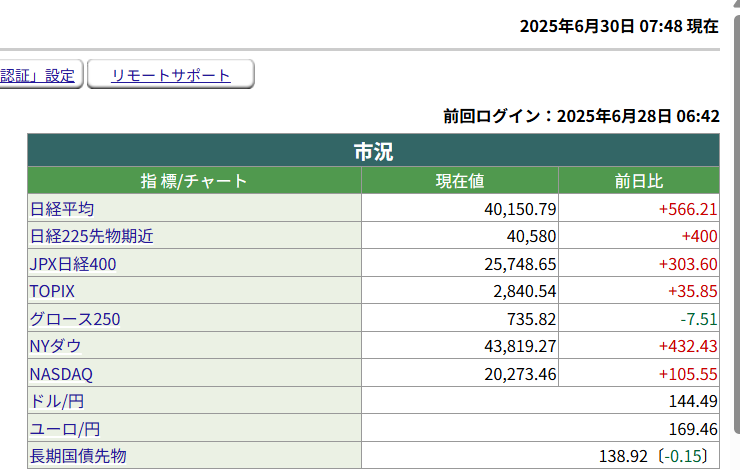Open the グロース250 link

(x=76, y=319)
